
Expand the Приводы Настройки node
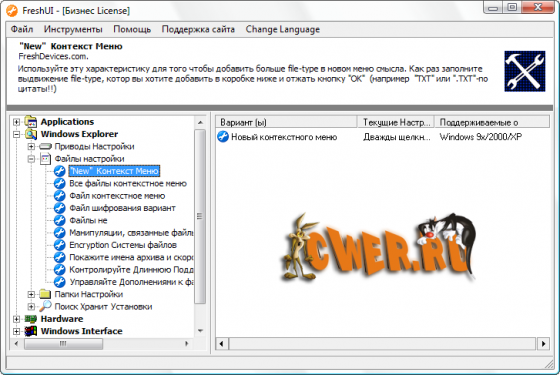click(31, 146)
